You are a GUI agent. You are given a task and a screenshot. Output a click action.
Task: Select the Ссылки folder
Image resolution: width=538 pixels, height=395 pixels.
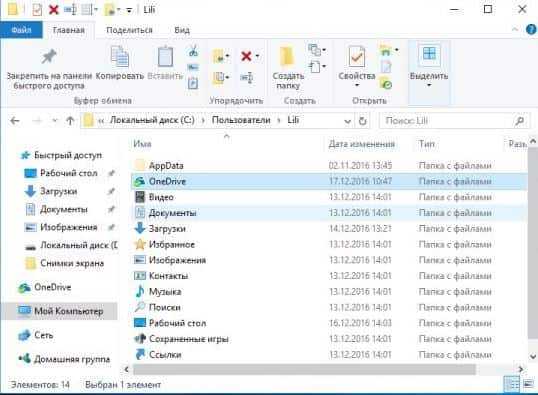pos(329,355)
